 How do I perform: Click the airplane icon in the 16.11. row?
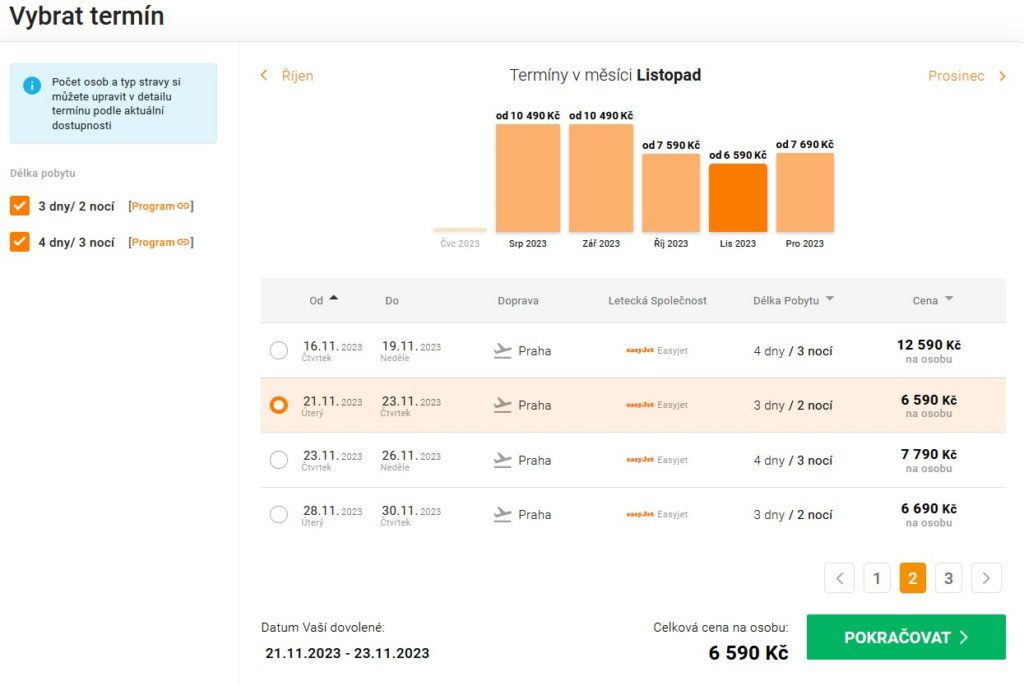pyautogui.click(x=503, y=351)
